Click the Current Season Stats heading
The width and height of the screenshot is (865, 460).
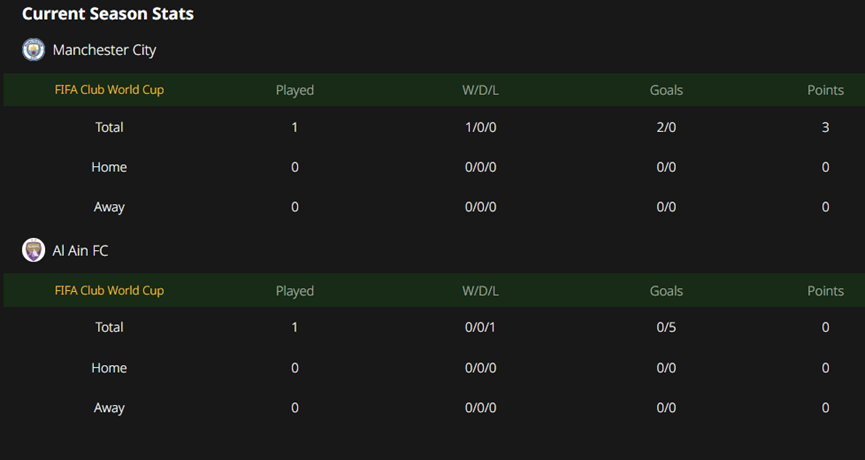tap(108, 14)
